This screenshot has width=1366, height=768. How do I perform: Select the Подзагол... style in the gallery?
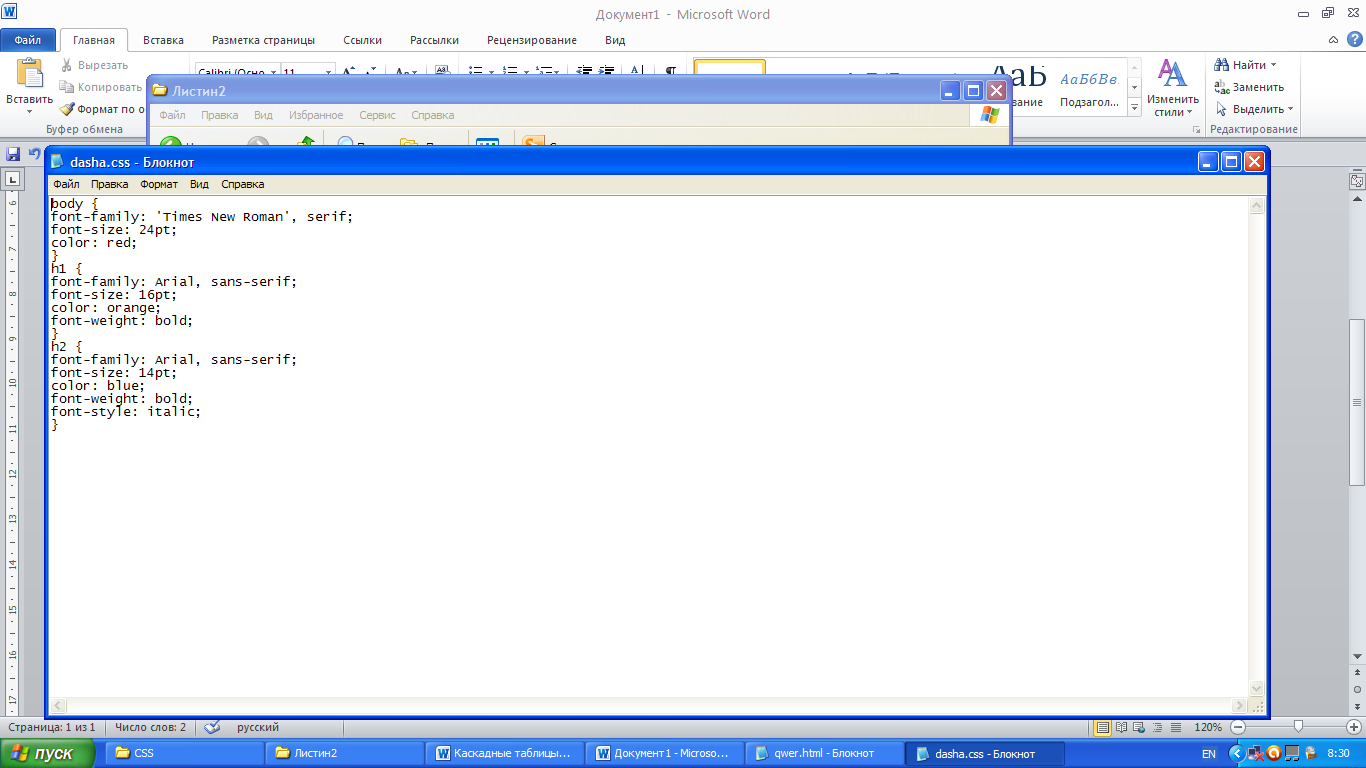[x=1089, y=88]
